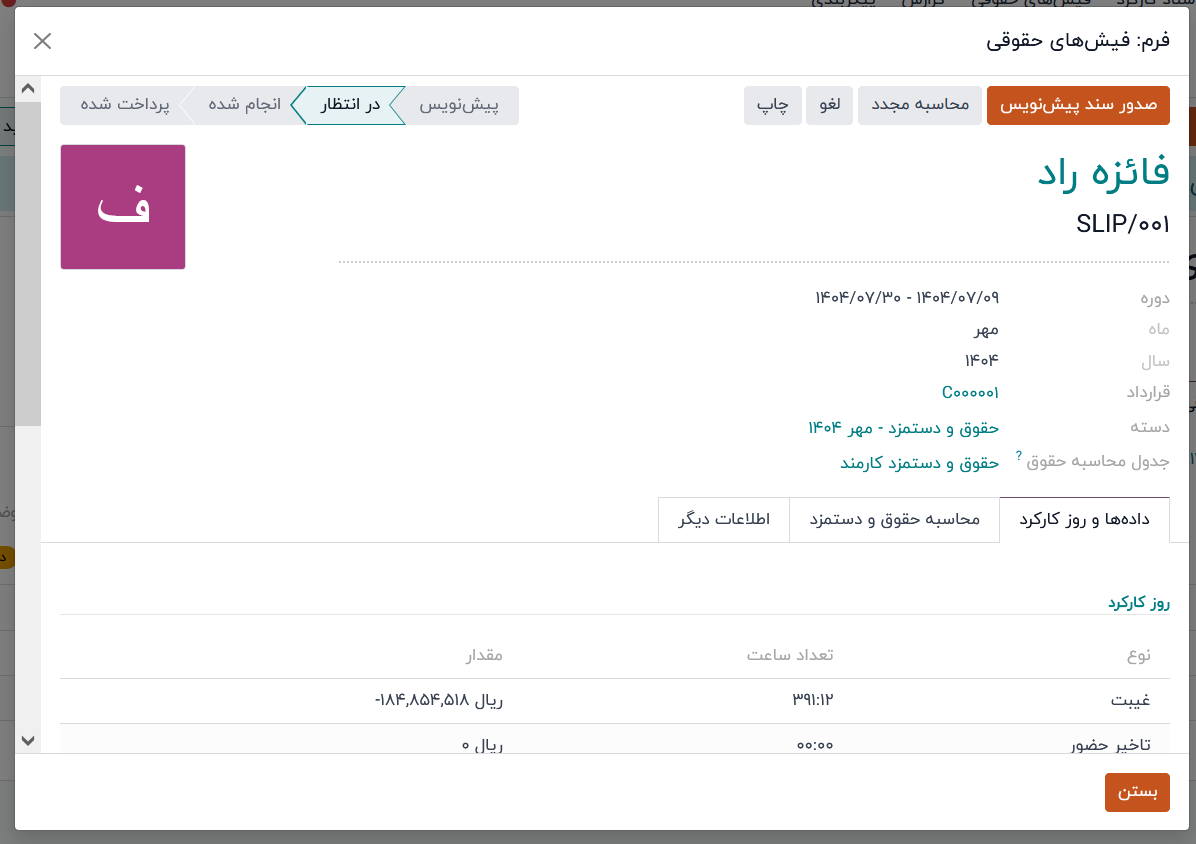This screenshot has width=1196, height=844.
Task: Close the payslip form dialog with X
Action: pyautogui.click(x=42, y=41)
